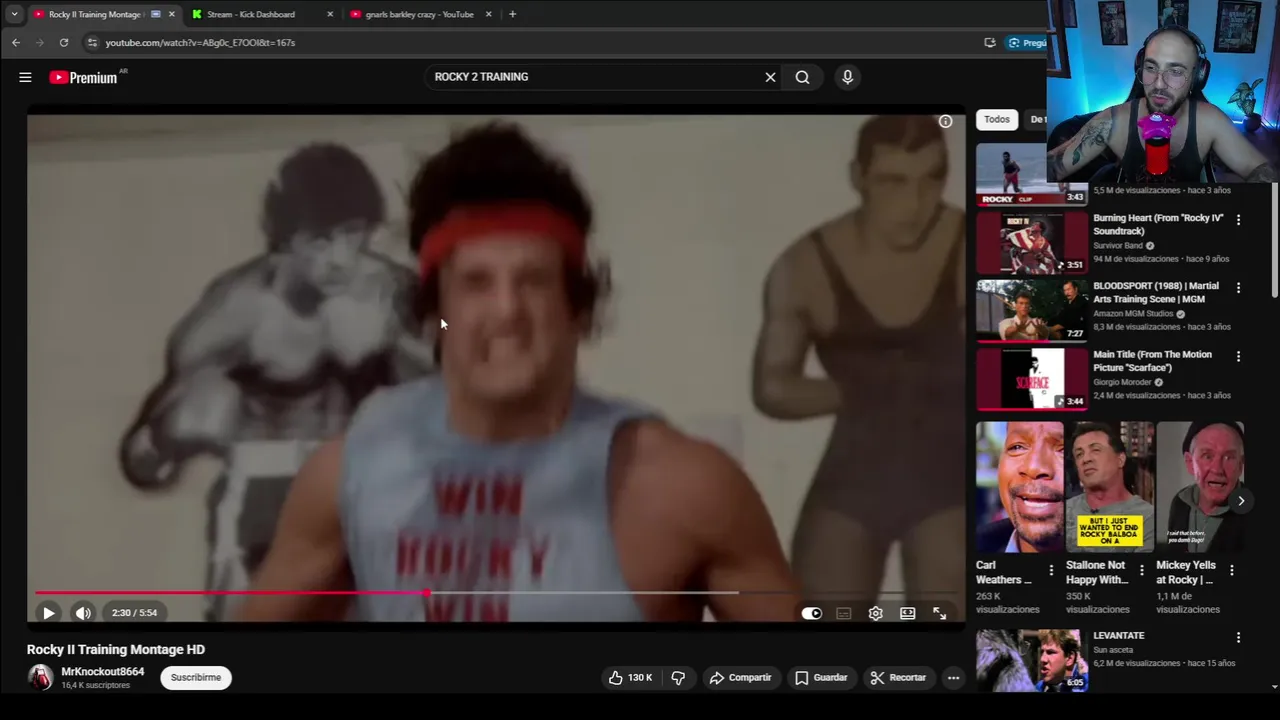Open Carl Weathers short

pyautogui.click(x=1019, y=487)
